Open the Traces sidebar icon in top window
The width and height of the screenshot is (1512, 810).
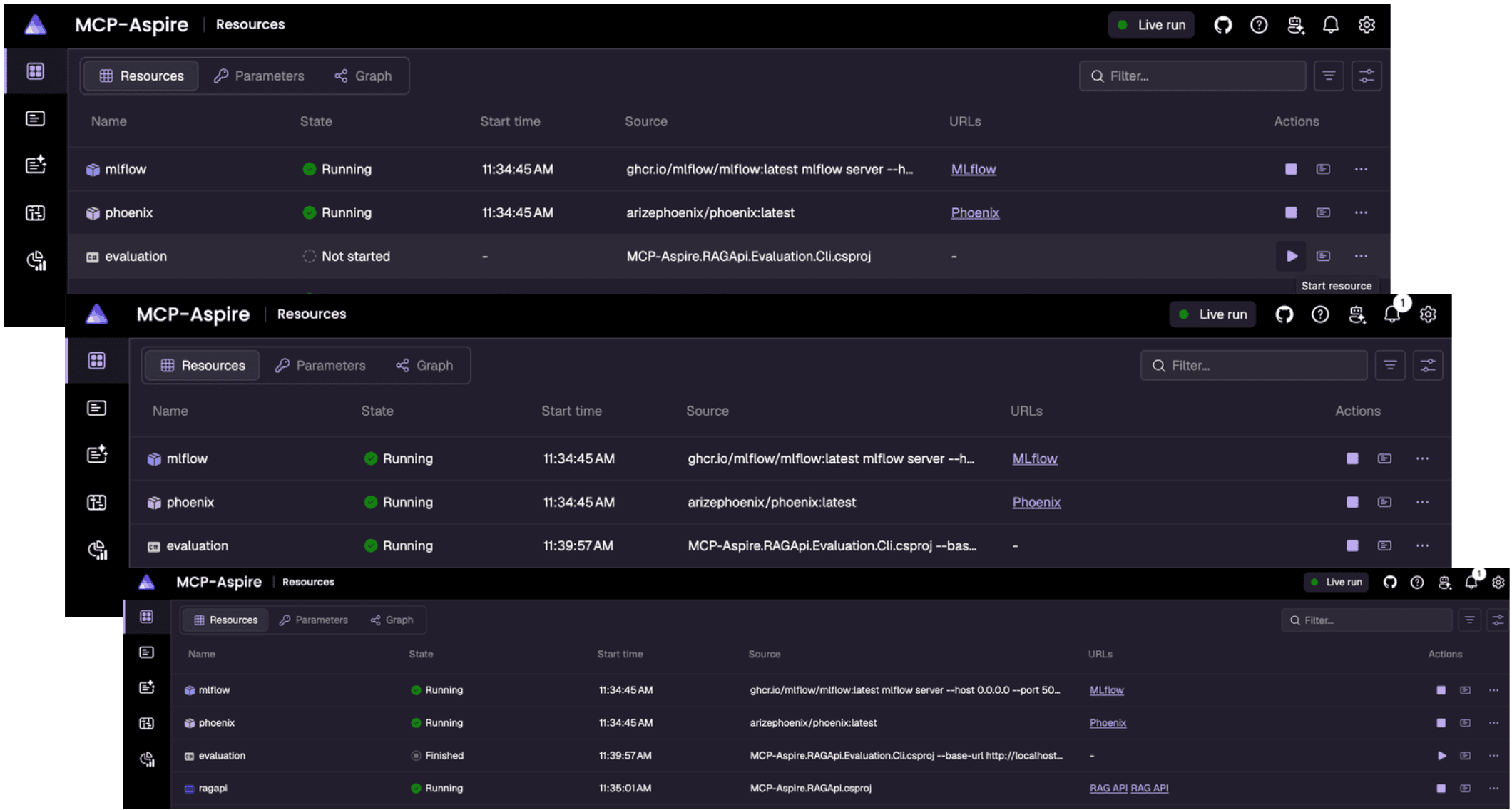36,212
